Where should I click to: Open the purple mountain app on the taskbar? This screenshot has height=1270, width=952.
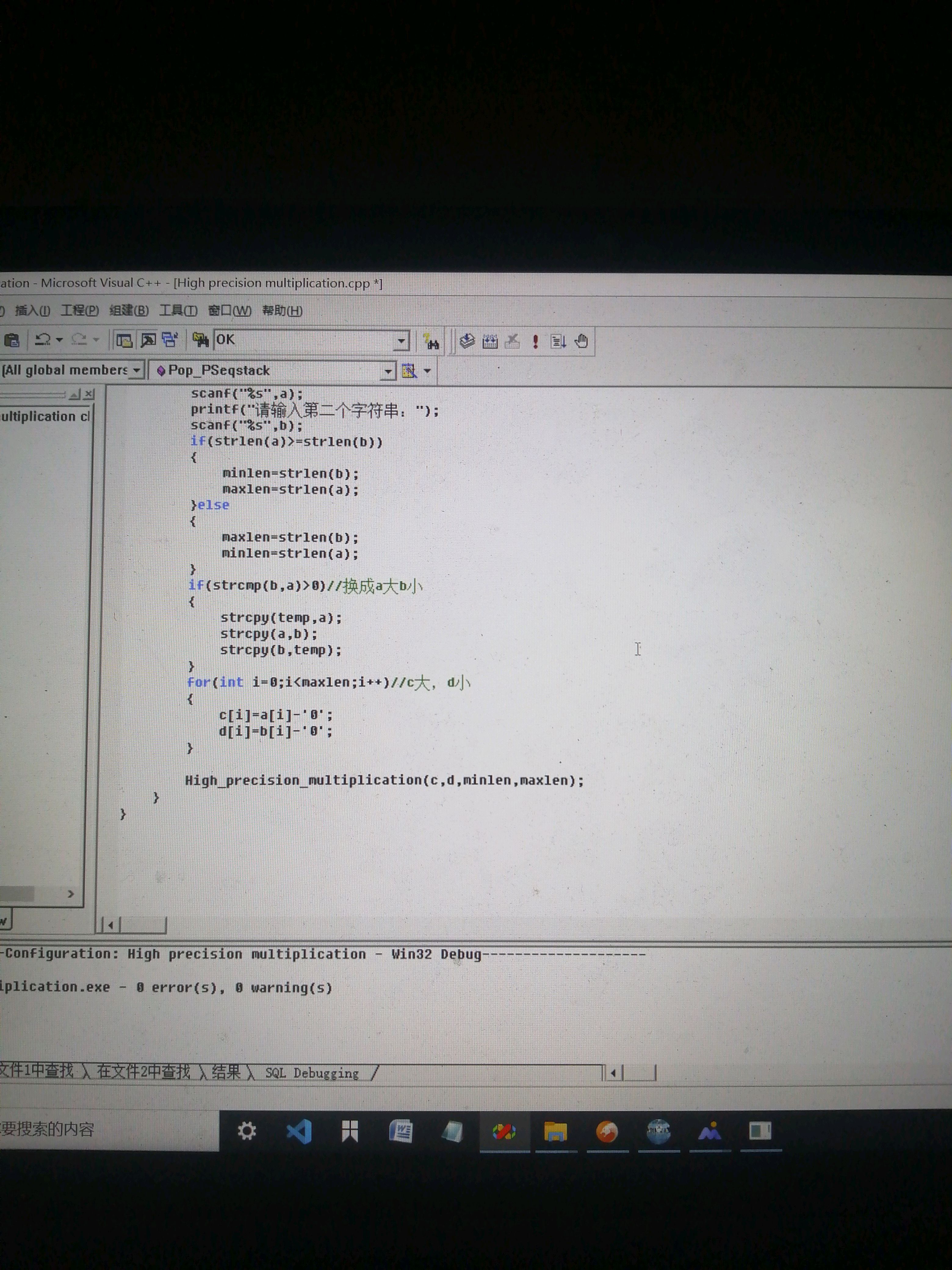point(709,1132)
